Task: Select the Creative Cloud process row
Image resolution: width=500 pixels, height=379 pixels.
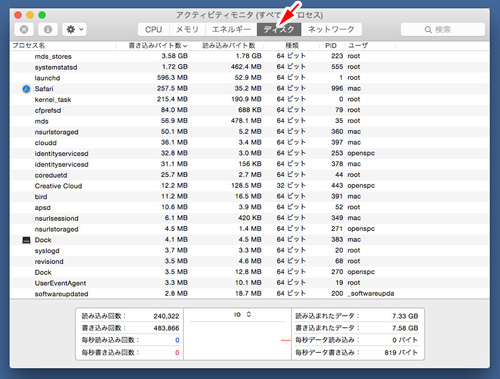Action: (x=249, y=186)
